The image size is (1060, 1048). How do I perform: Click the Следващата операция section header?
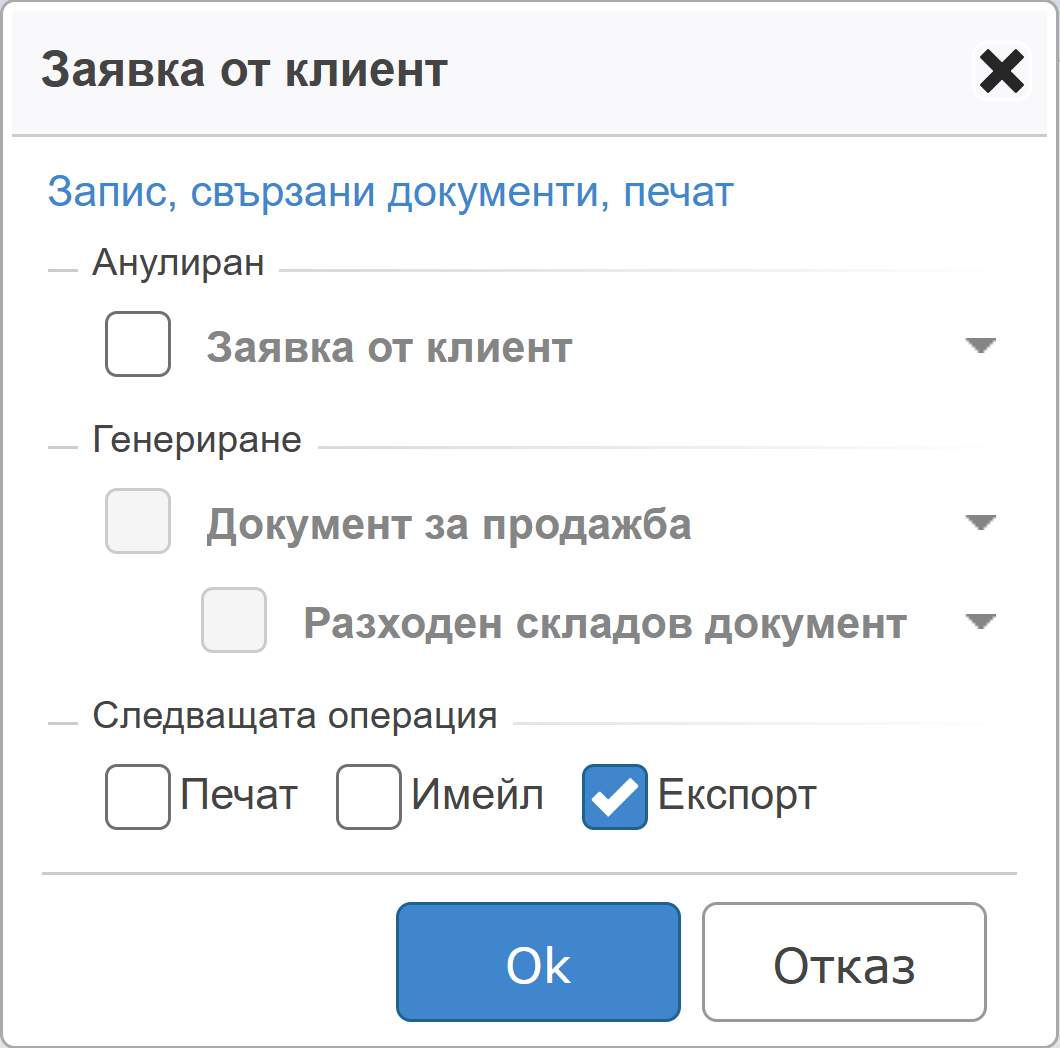click(295, 716)
